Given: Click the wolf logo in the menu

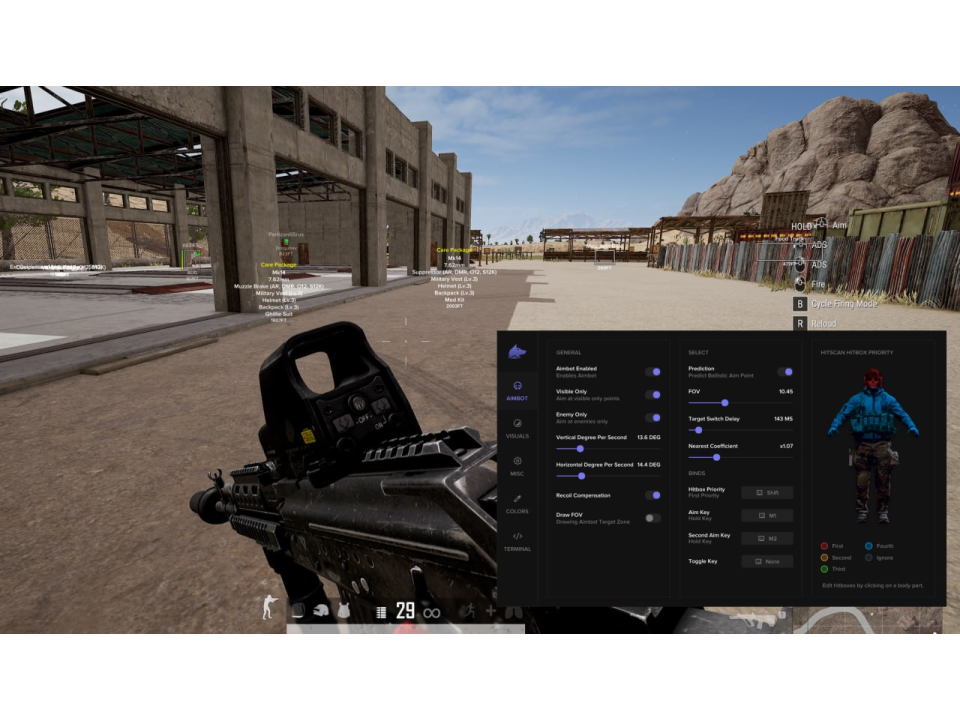Looking at the screenshot, I should coord(517,352).
